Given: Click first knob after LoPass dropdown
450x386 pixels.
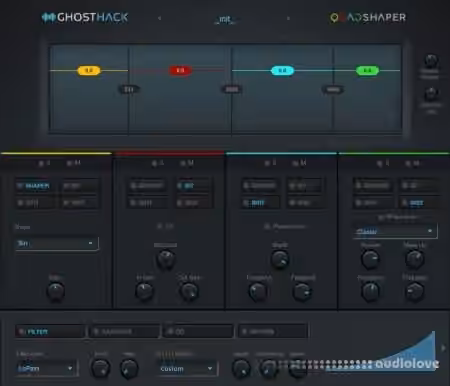Looking at the screenshot, I should [x=100, y=368].
